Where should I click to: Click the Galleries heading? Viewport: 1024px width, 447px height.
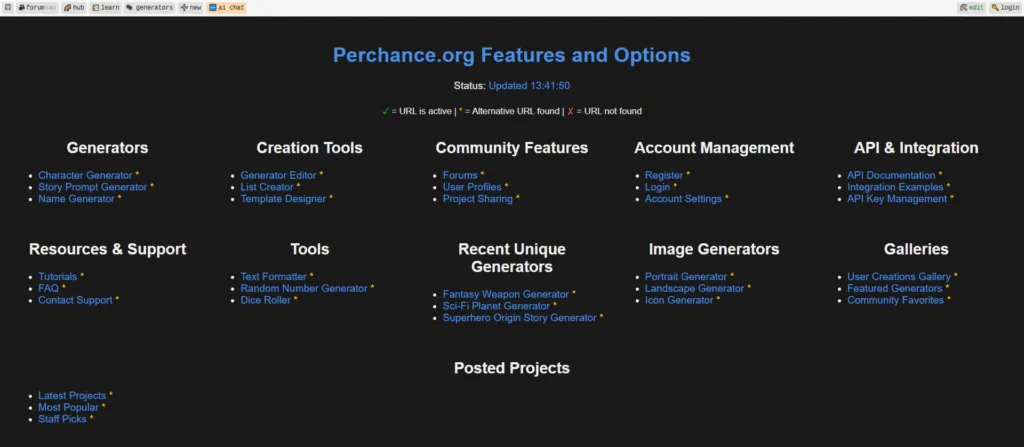point(916,249)
